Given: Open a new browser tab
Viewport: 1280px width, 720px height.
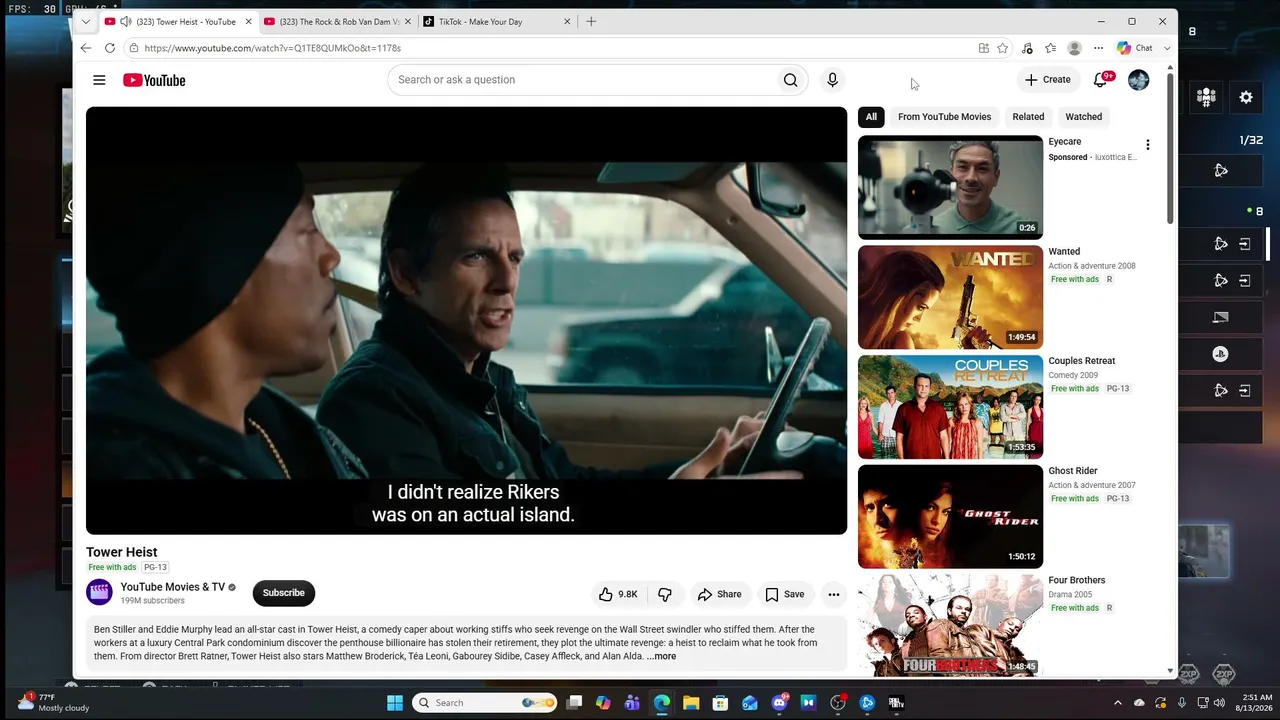Looking at the screenshot, I should coord(591,21).
